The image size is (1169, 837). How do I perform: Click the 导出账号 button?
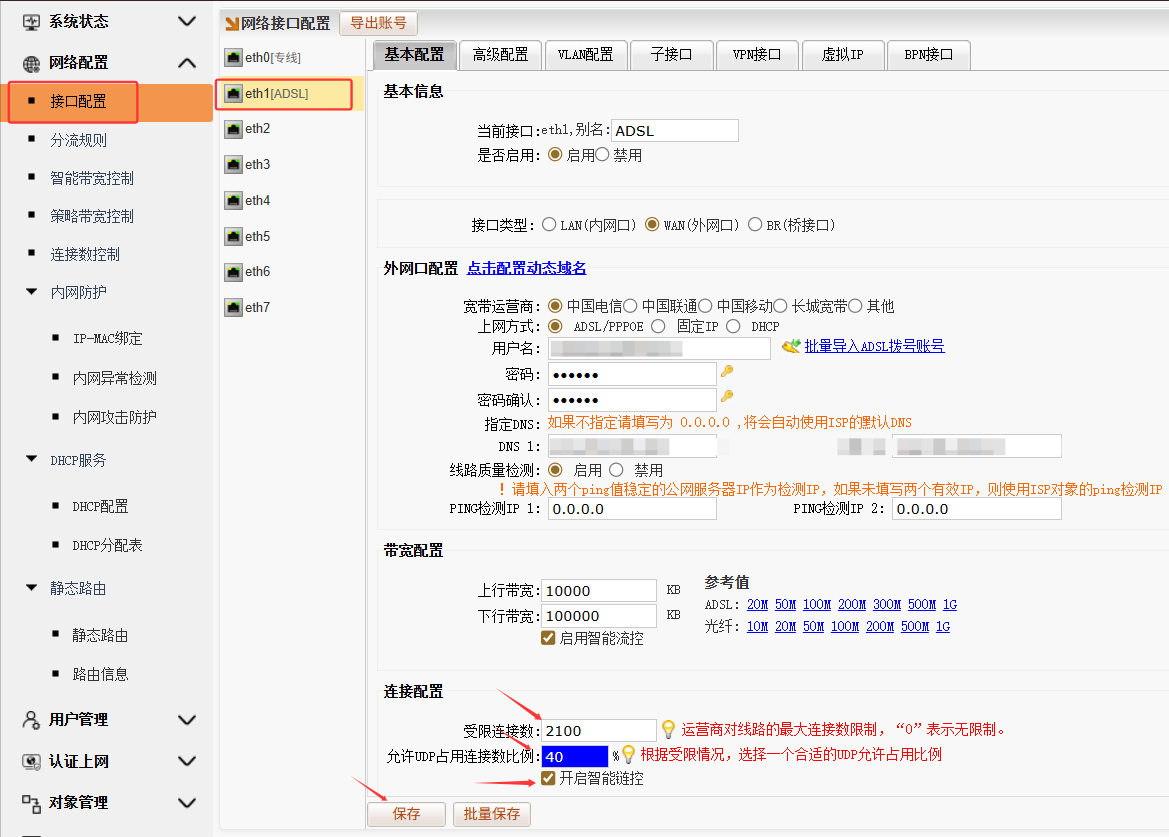[x=378, y=23]
